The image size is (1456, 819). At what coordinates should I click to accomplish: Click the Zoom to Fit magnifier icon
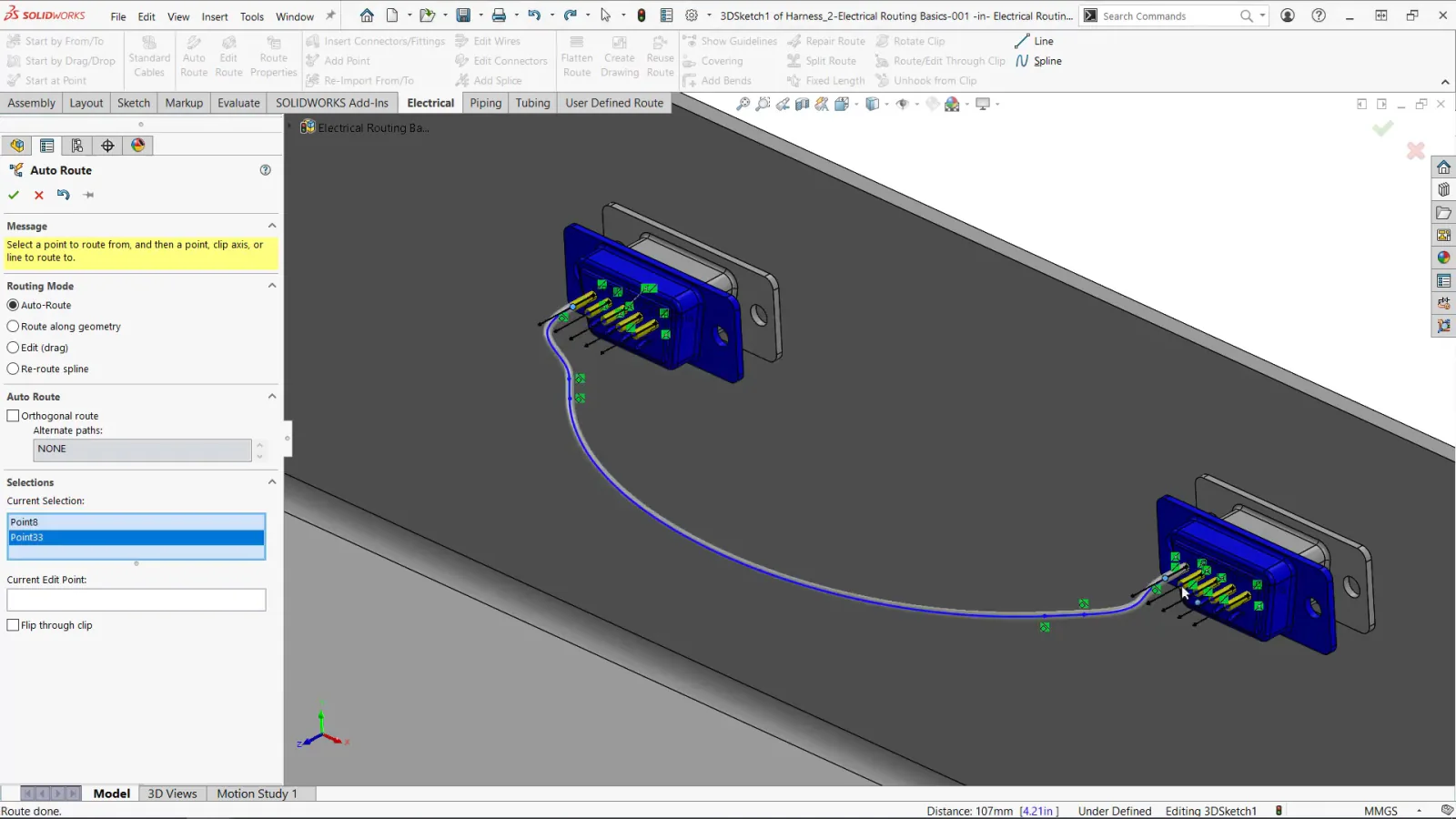click(743, 104)
